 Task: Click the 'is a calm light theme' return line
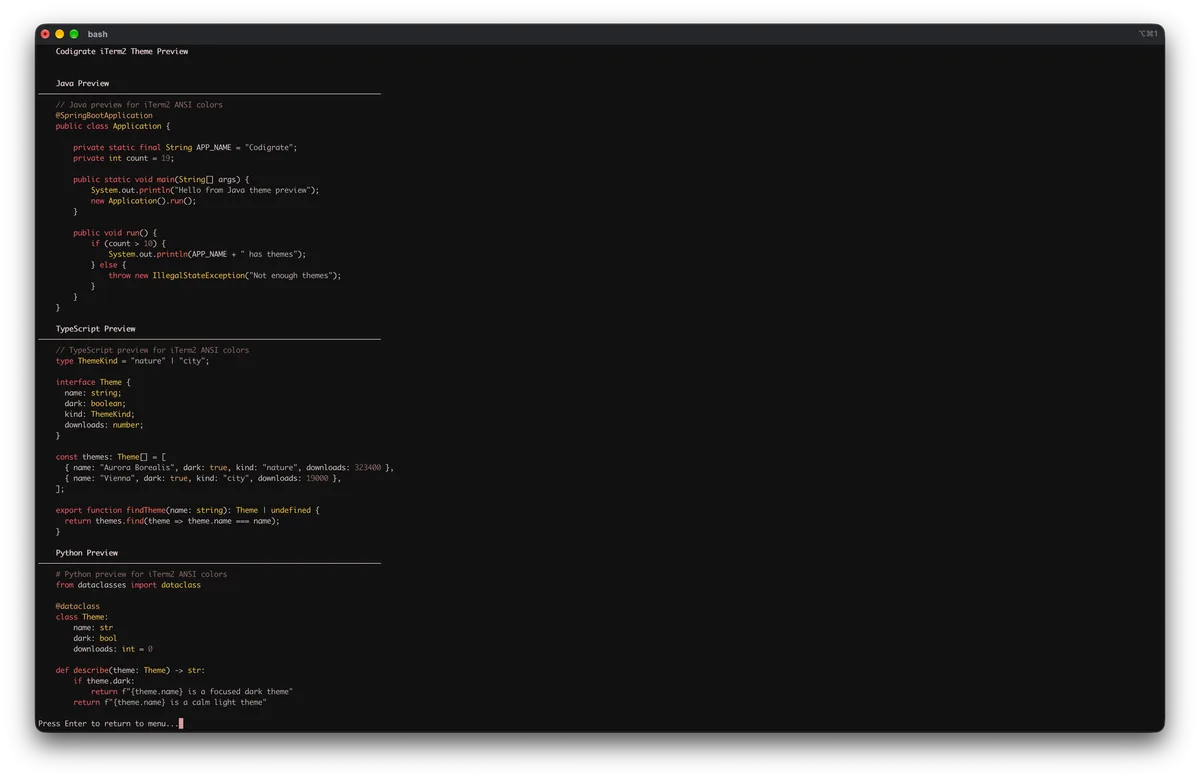(x=170, y=702)
